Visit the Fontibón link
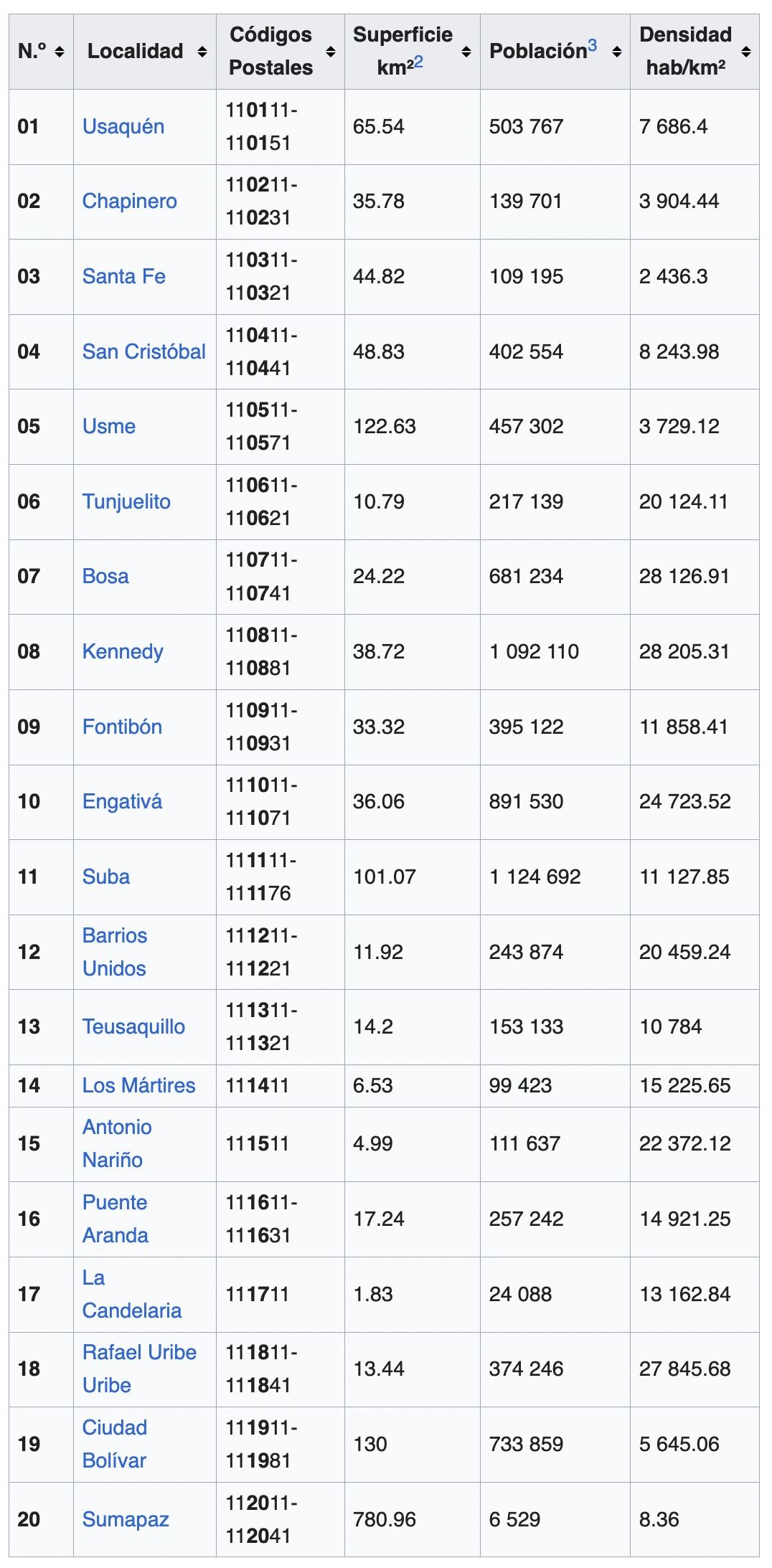Viewport: 772px width, 1568px height. (122, 727)
